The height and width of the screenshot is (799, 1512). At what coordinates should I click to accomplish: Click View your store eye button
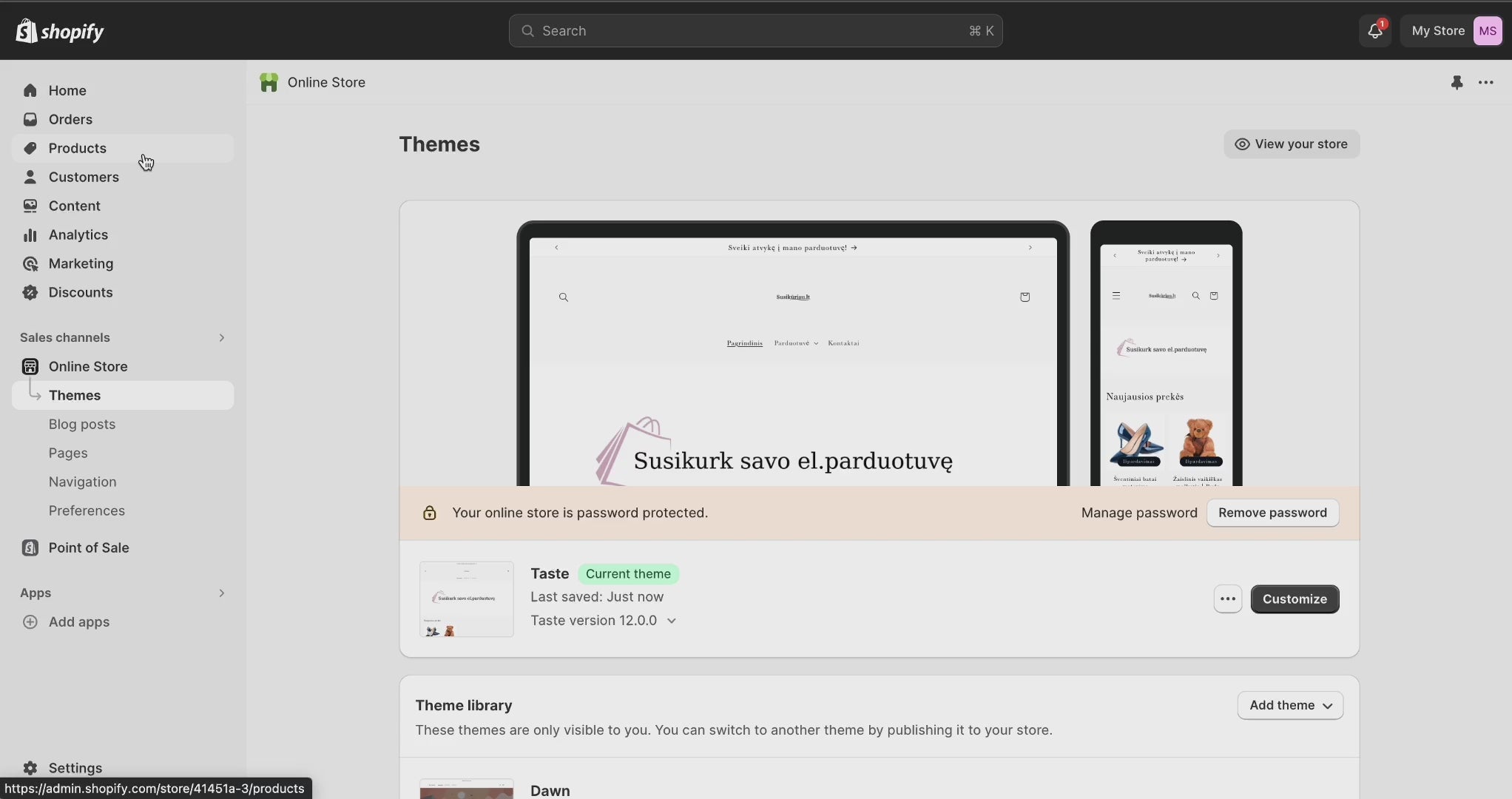1291,144
